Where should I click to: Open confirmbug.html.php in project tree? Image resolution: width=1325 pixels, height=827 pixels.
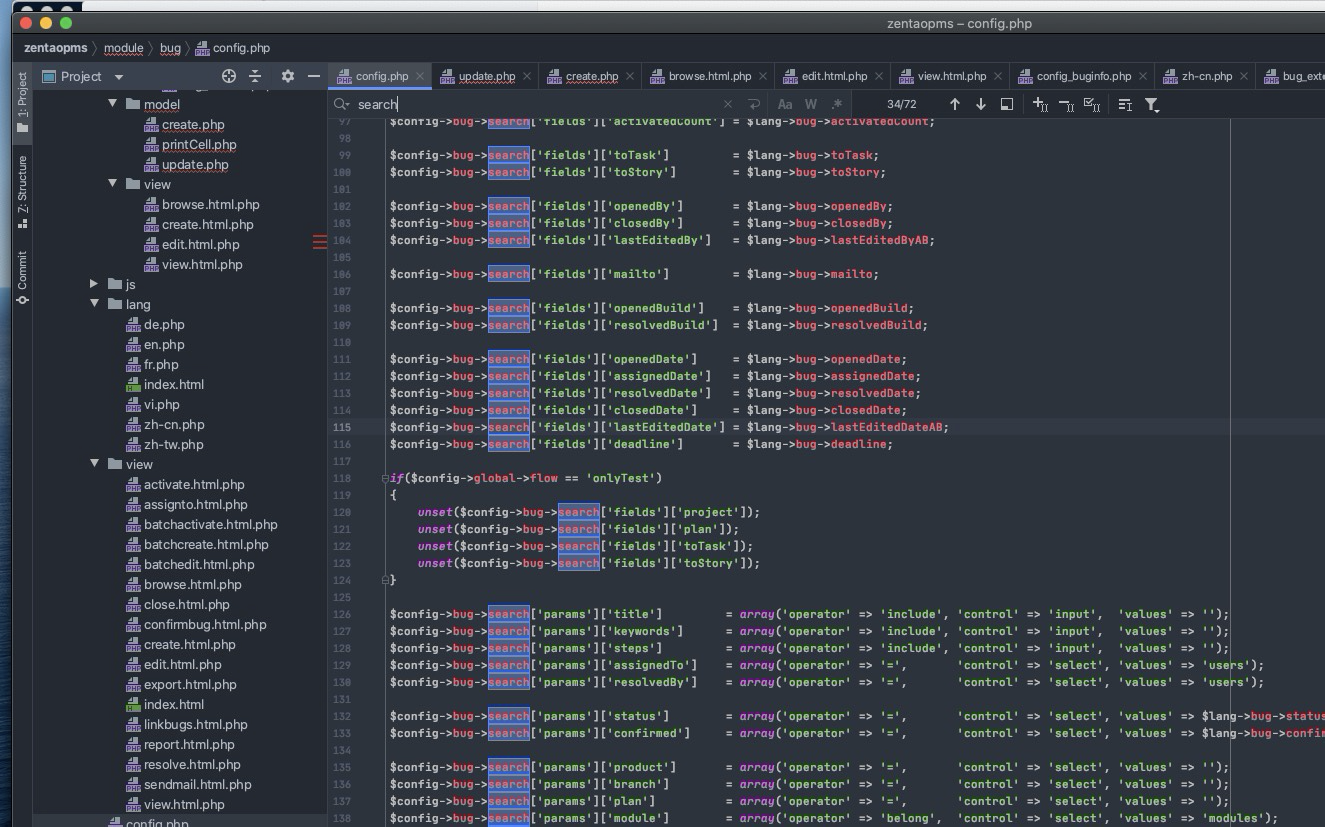pyautogui.click(x=205, y=625)
